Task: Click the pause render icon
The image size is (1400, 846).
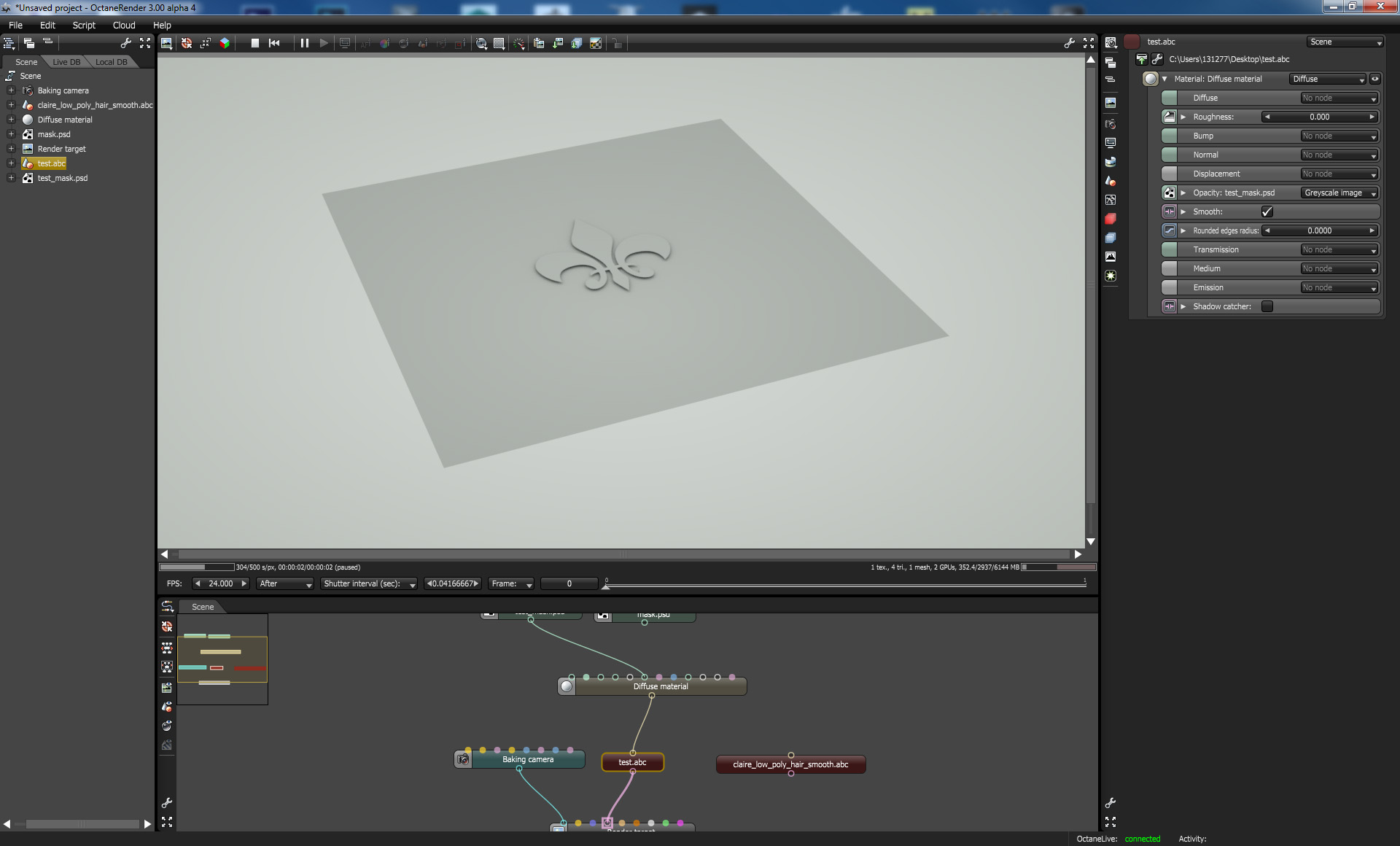Action: [305, 44]
